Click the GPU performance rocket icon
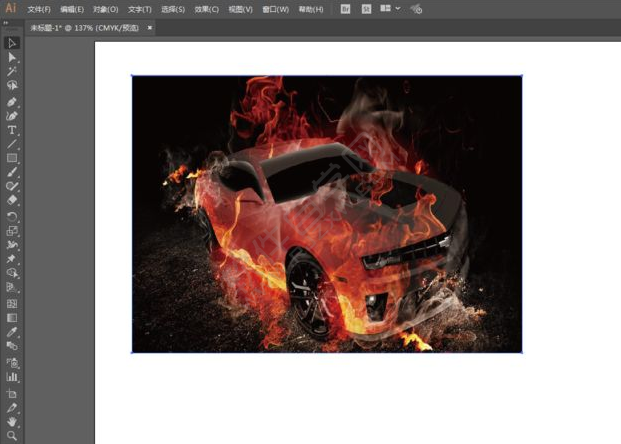621x444 pixels. click(x=416, y=9)
